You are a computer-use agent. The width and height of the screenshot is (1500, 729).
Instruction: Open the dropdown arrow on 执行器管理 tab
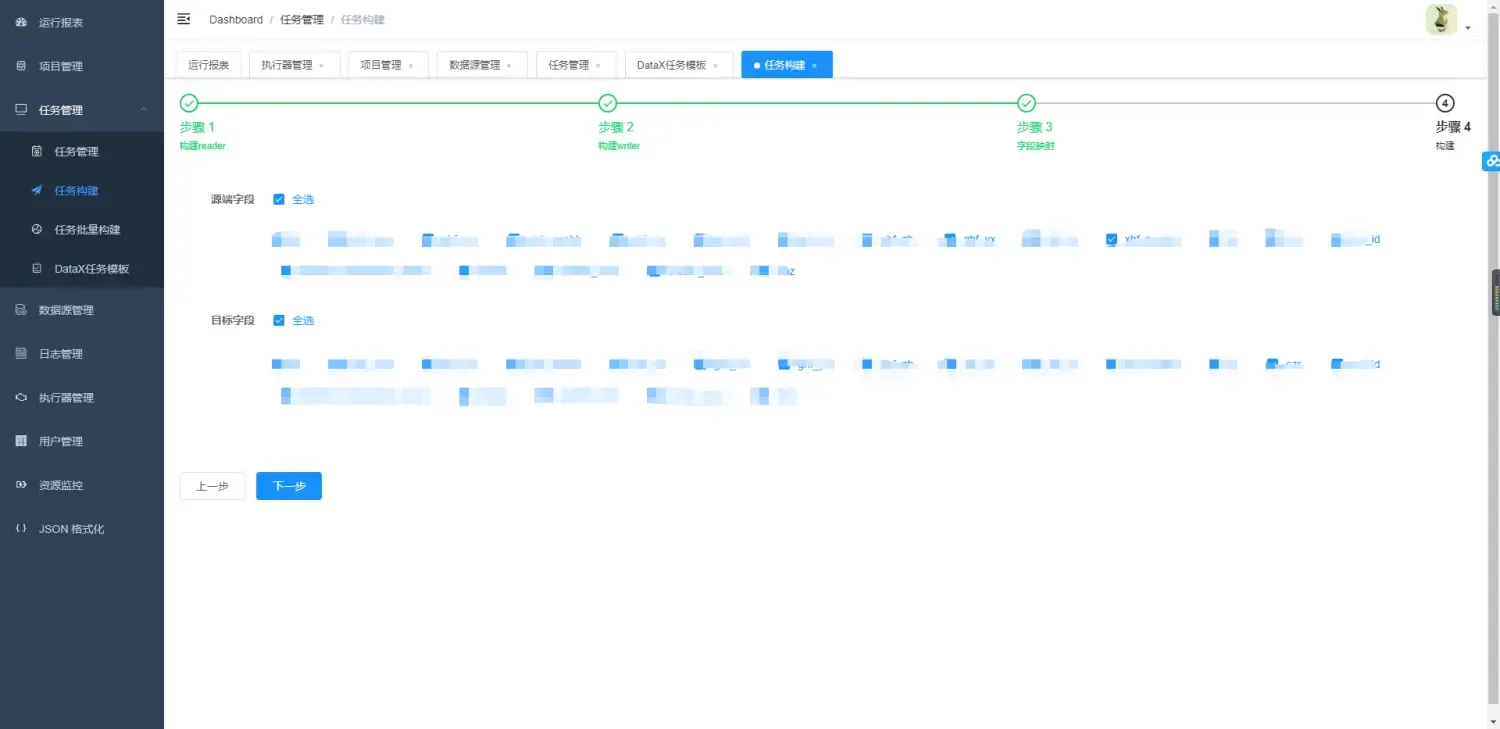click(x=322, y=64)
